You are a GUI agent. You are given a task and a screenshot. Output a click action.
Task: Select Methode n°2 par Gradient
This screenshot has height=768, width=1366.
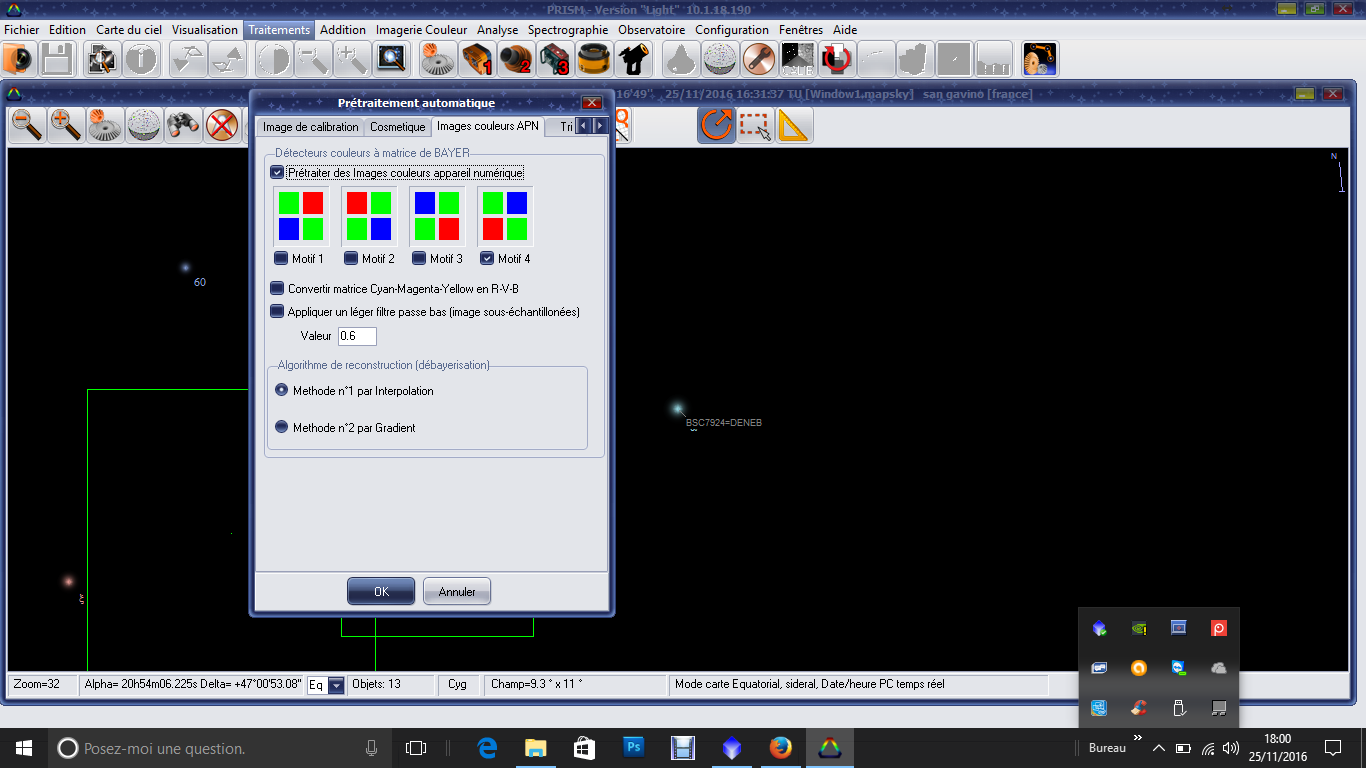[282, 427]
